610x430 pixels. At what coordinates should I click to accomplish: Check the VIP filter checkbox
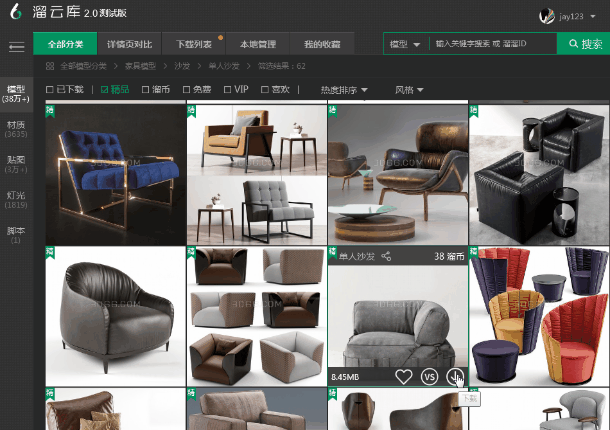228,91
